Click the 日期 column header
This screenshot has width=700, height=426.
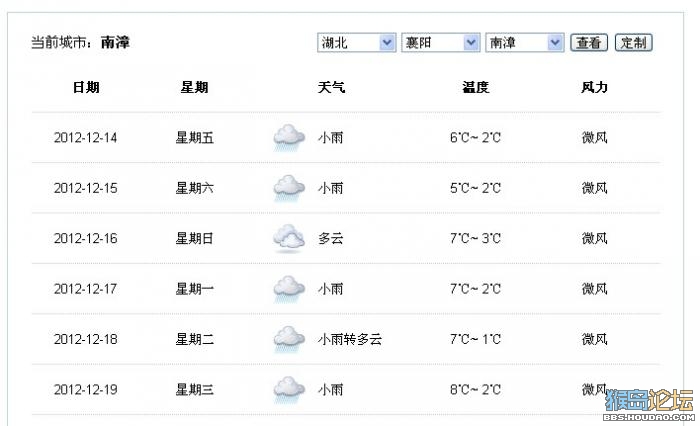pyautogui.click(x=86, y=87)
